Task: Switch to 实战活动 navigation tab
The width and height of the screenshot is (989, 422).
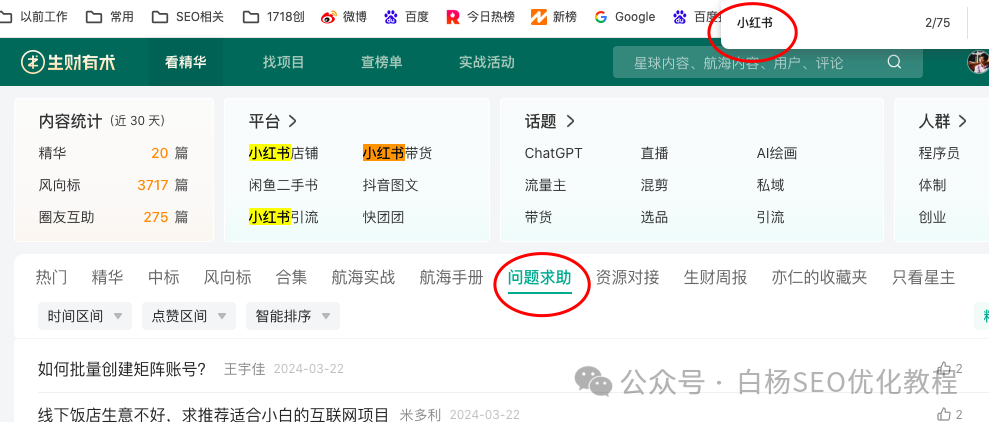Action: click(486, 62)
